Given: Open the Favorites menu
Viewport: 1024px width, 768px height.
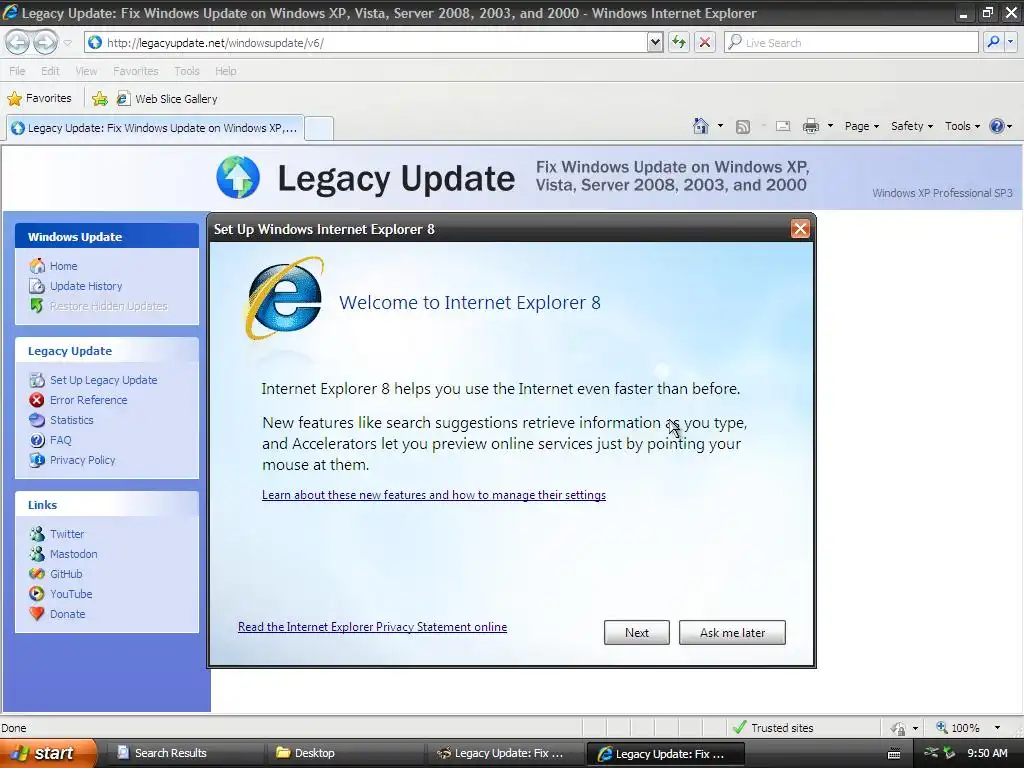Looking at the screenshot, I should coord(135,71).
